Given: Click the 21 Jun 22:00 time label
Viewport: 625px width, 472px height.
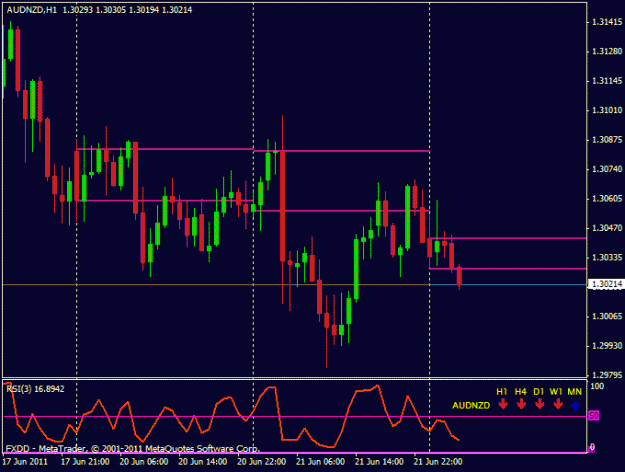Looking at the screenshot, I should click(438, 462).
